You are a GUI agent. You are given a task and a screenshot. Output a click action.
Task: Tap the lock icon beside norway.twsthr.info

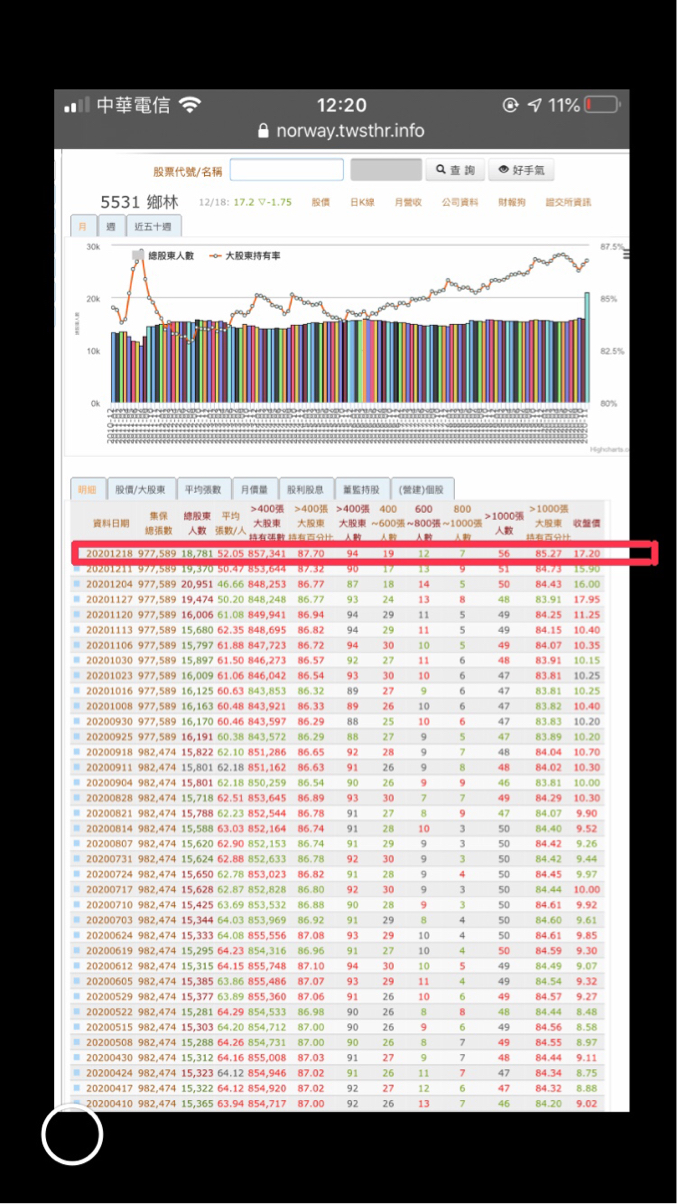tap(264, 131)
